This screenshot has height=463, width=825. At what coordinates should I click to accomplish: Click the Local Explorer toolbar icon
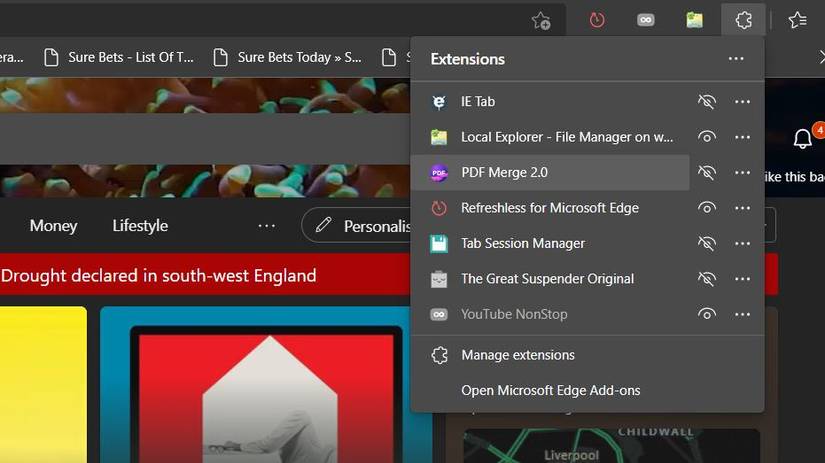695,21
